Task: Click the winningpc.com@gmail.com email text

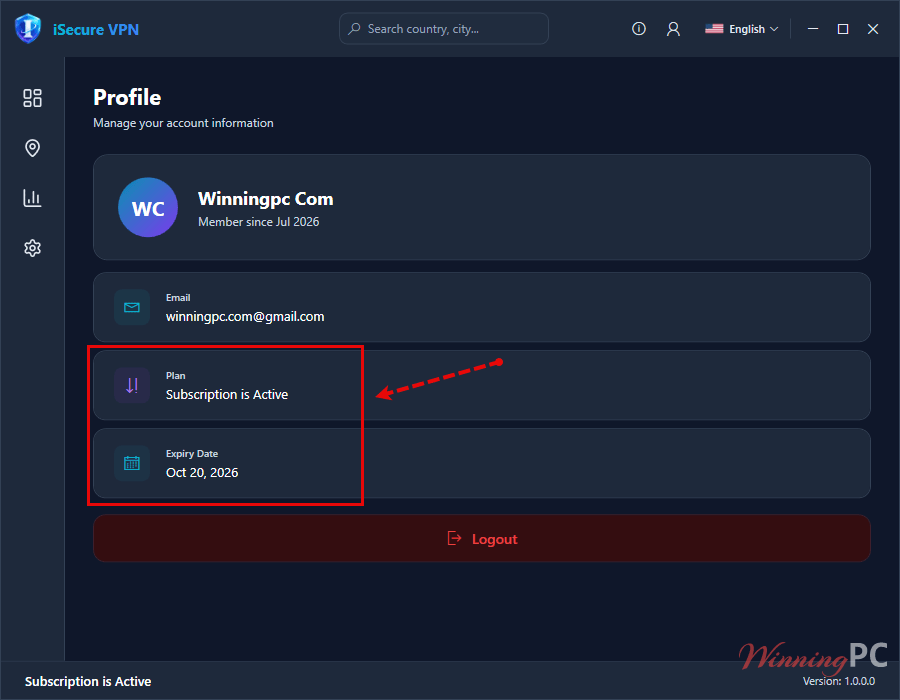Action: (245, 317)
